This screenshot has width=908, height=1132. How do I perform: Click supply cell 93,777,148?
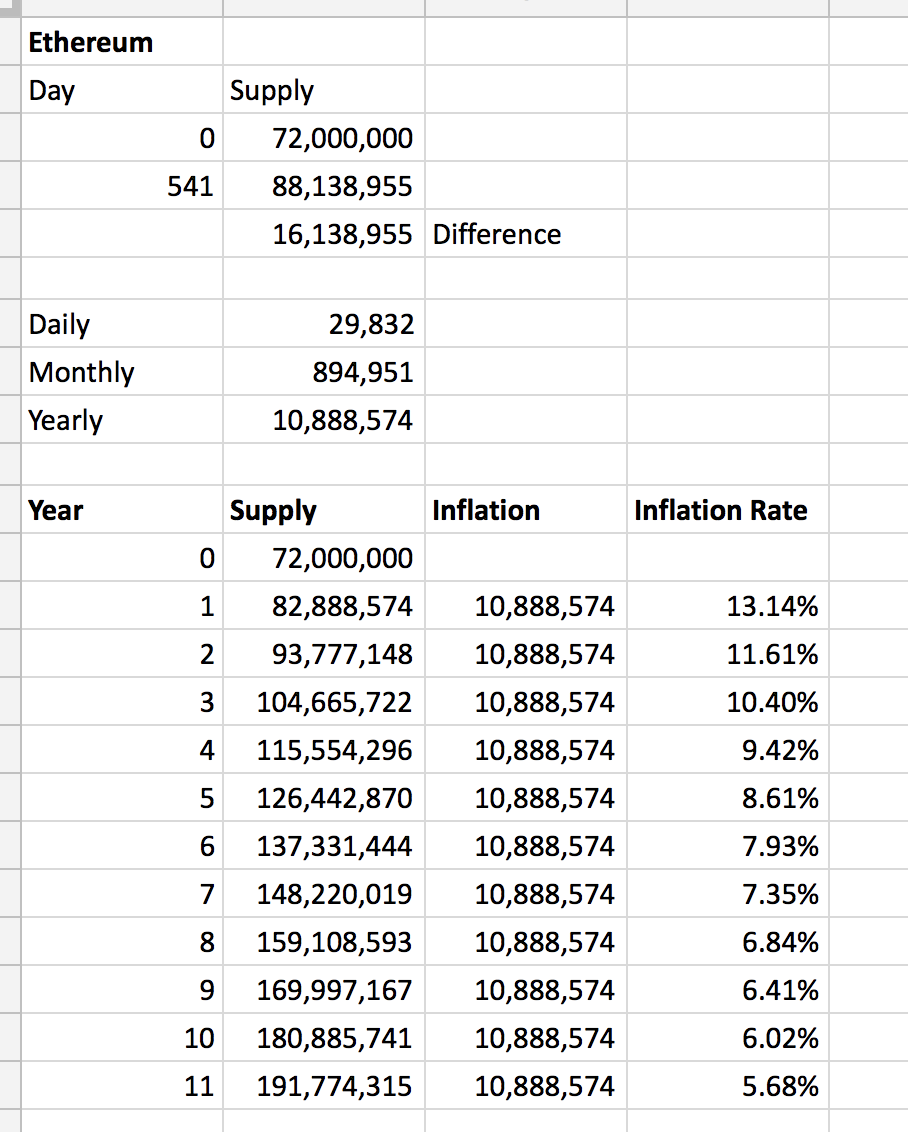[x=324, y=653]
